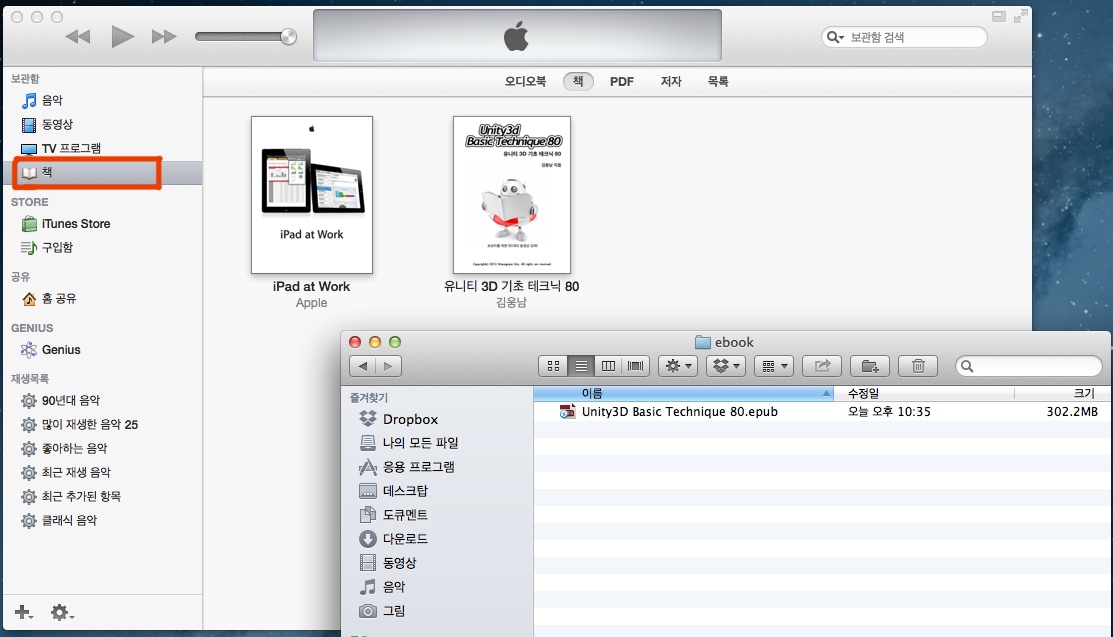This screenshot has height=637, width=1113.
Task: Open iTunes Store from the sidebar
Action: coord(76,224)
